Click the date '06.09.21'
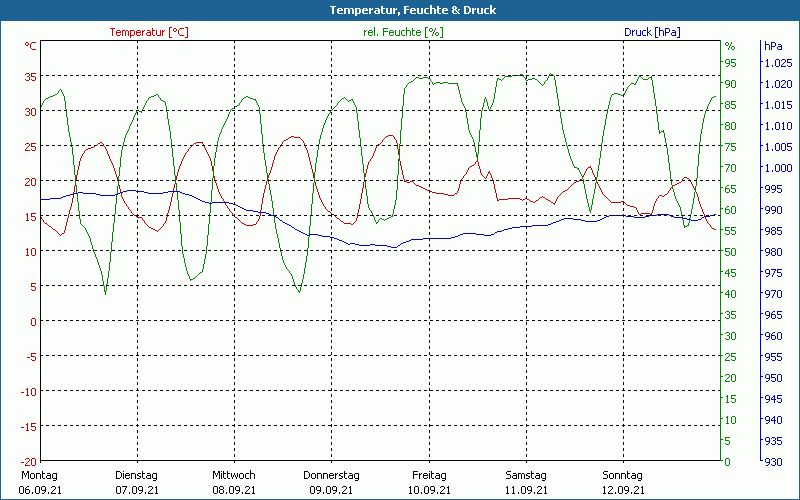 tap(40, 490)
